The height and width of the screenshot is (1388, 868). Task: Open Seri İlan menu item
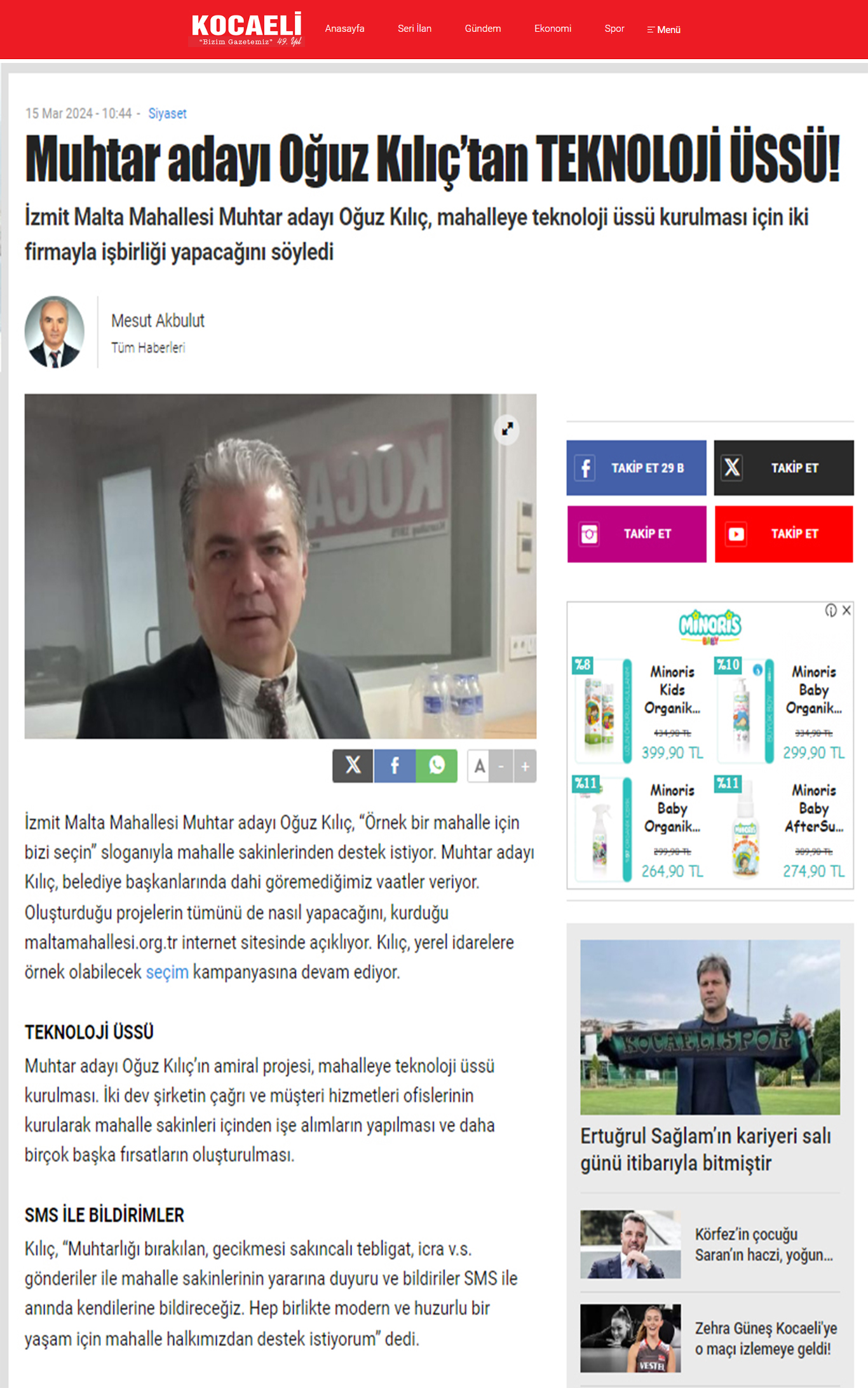click(414, 29)
